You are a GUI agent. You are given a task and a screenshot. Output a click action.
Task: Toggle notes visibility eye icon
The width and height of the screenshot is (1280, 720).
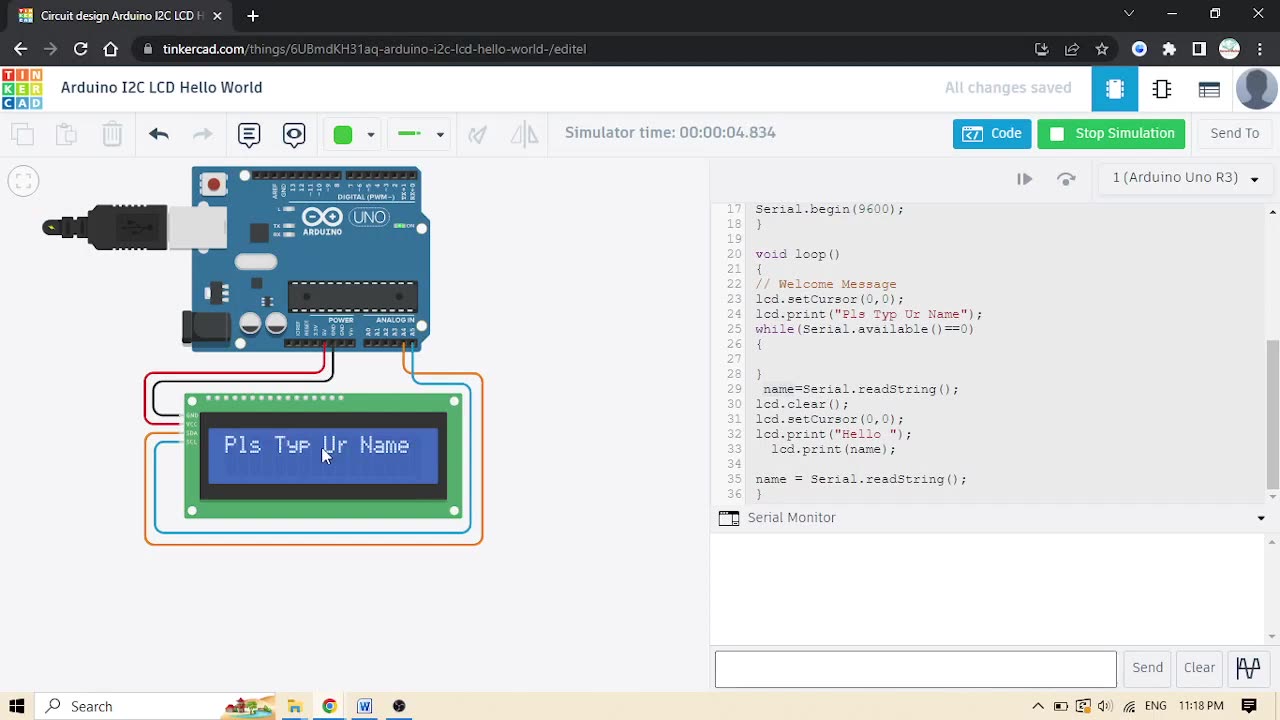point(294,134)
